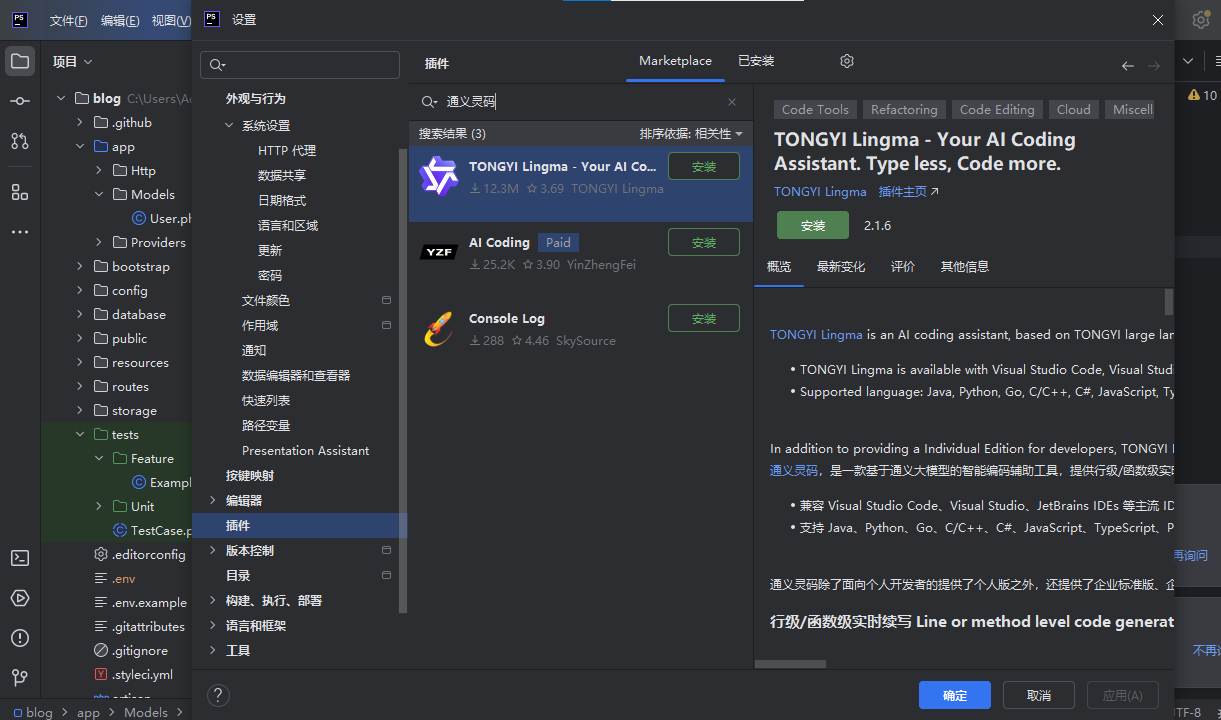Click the PhpStorm logo in main window
Viewport: 1221px width, 720px height.
[x=20, y=19]
